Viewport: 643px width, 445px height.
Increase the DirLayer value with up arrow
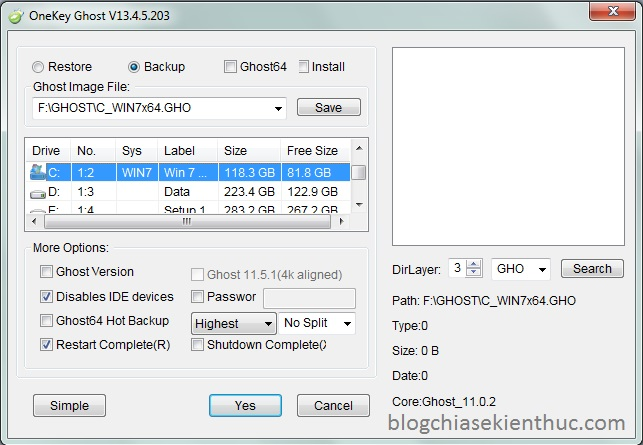click(x=474, y=265)
